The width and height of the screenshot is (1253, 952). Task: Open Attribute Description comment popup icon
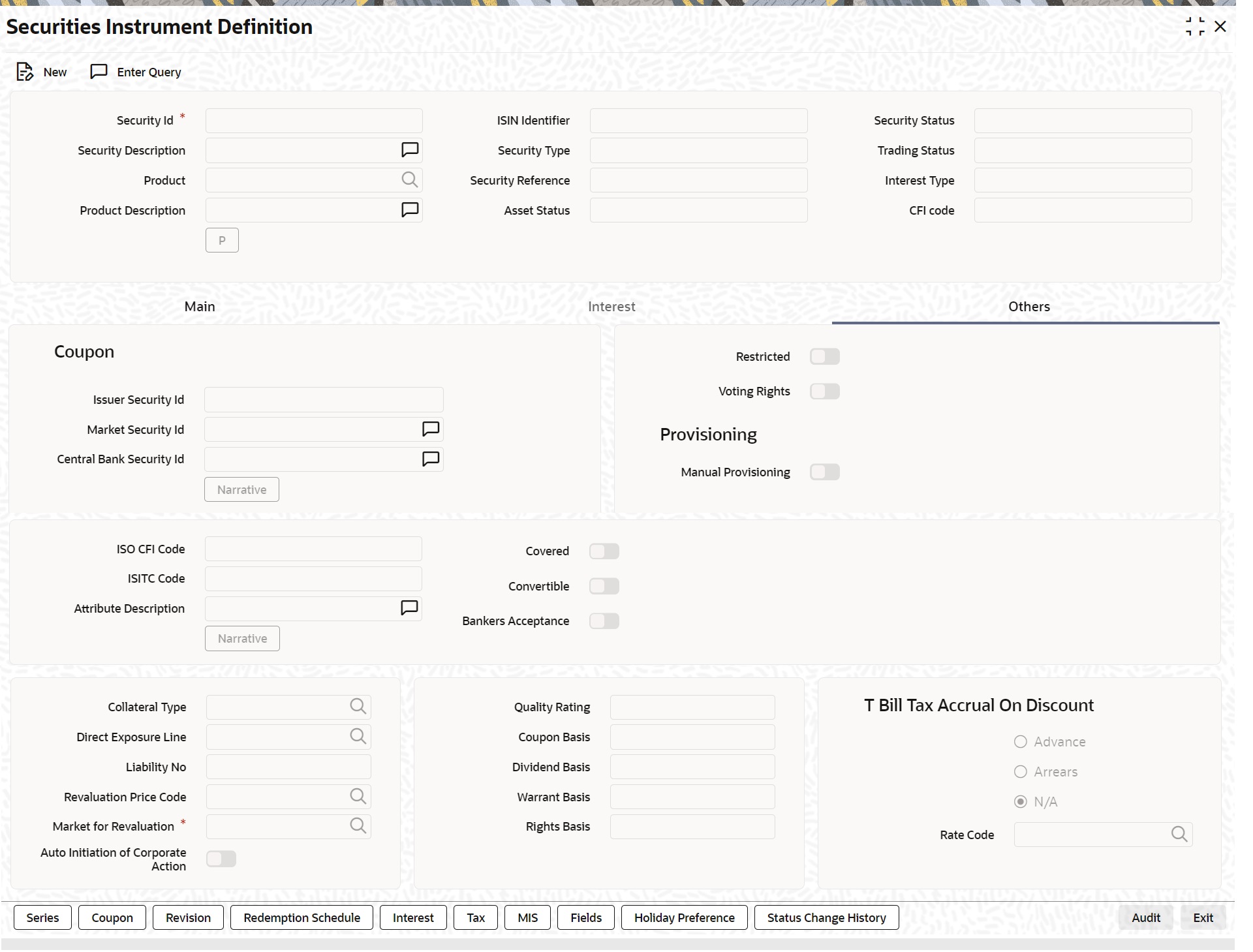pyautogui.click(x=409, y=607)
